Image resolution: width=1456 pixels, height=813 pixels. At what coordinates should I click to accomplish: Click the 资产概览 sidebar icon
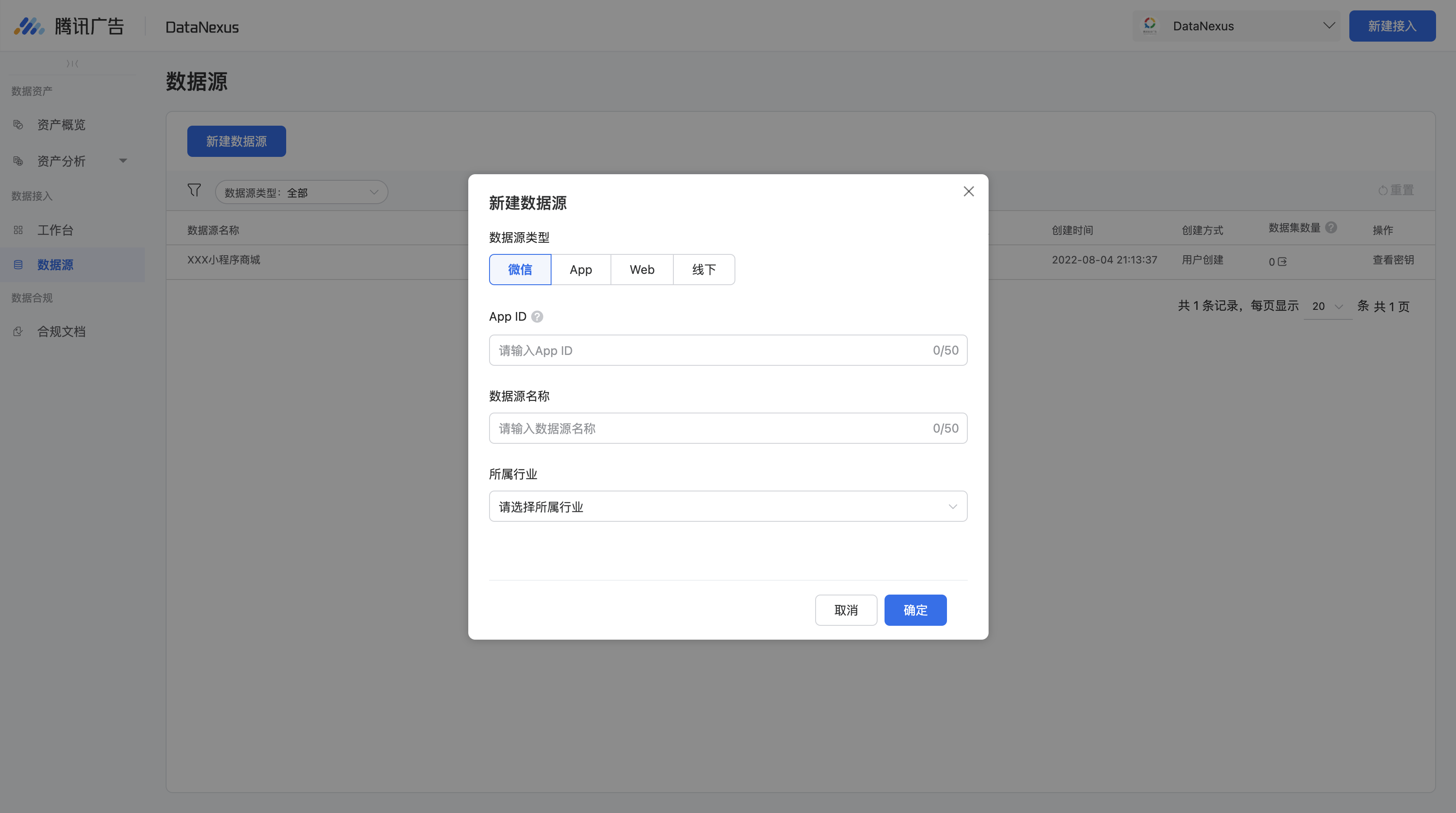pyautogui.click(x=18, y=125)
